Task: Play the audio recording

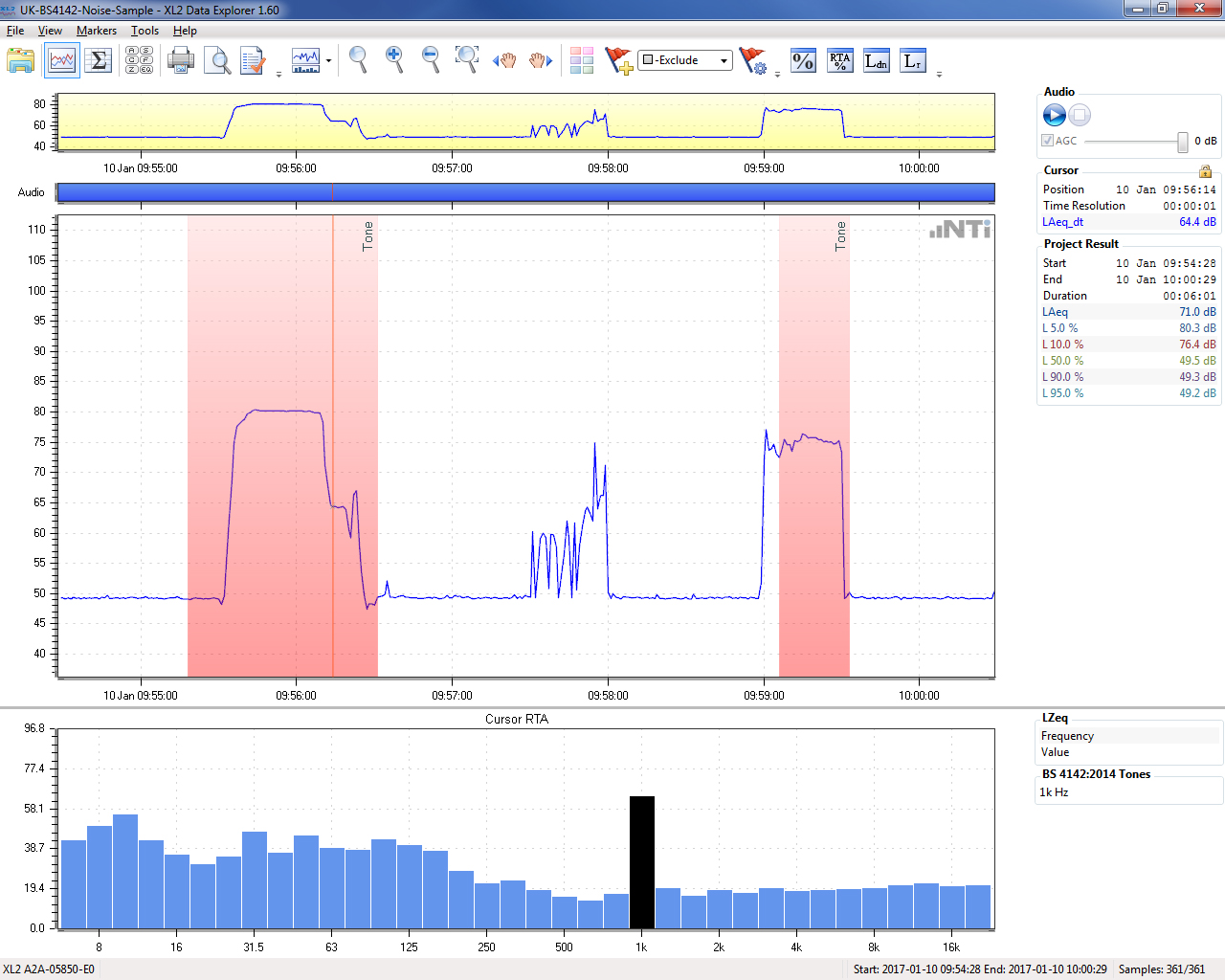Action: [1054, 115]
